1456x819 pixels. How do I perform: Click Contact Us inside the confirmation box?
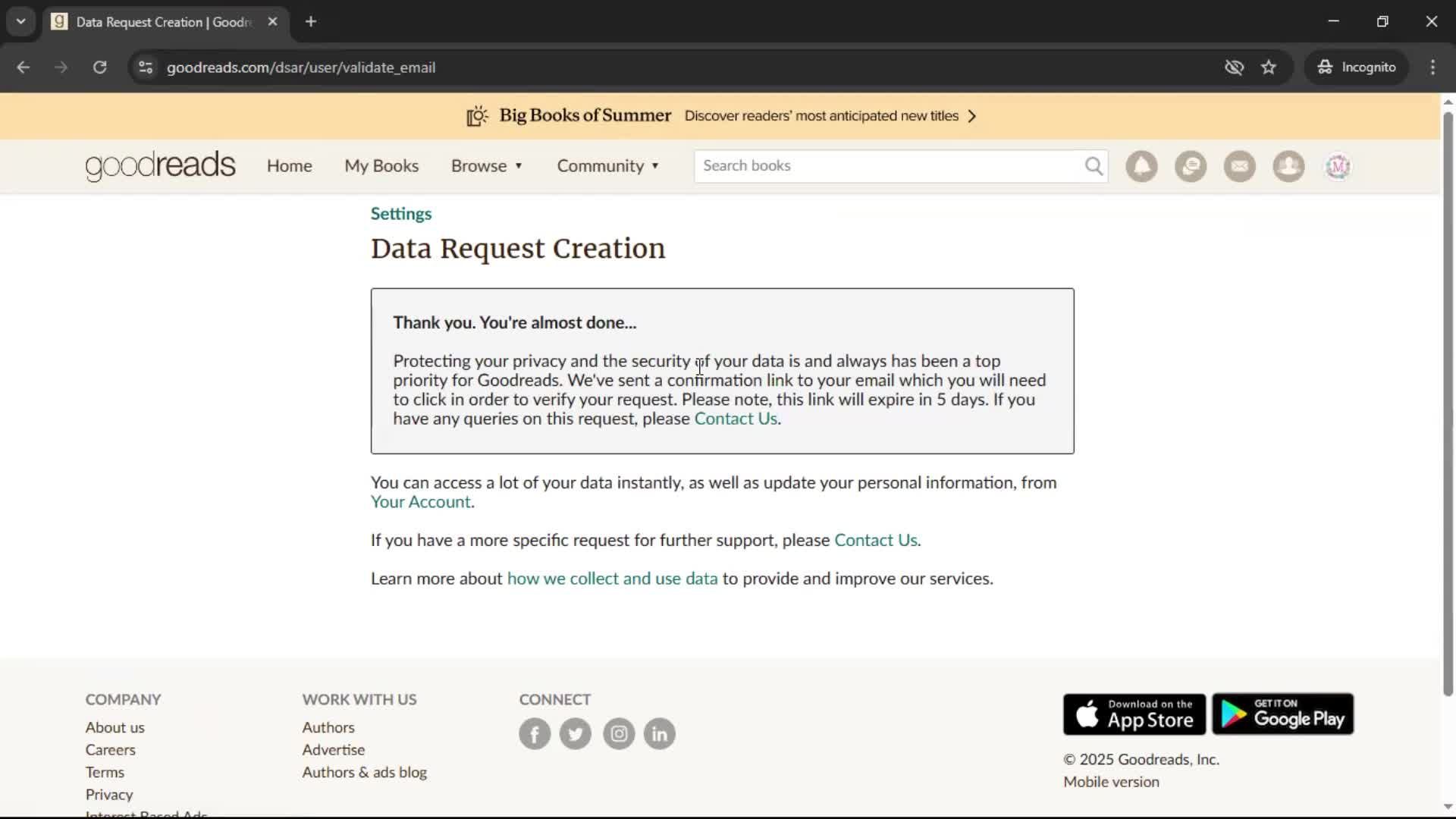coord(736,419)
